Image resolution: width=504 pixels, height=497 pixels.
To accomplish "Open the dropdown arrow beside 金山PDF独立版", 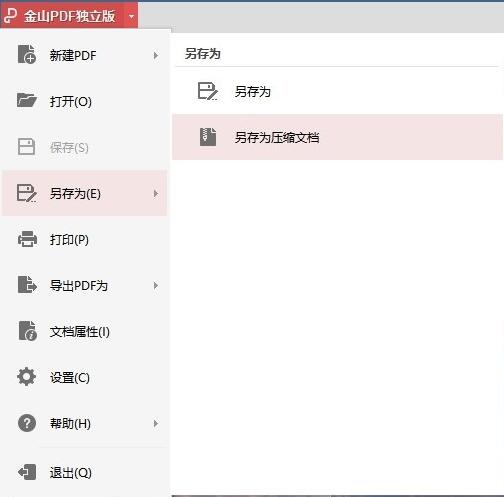I will [x=131, y=16].
